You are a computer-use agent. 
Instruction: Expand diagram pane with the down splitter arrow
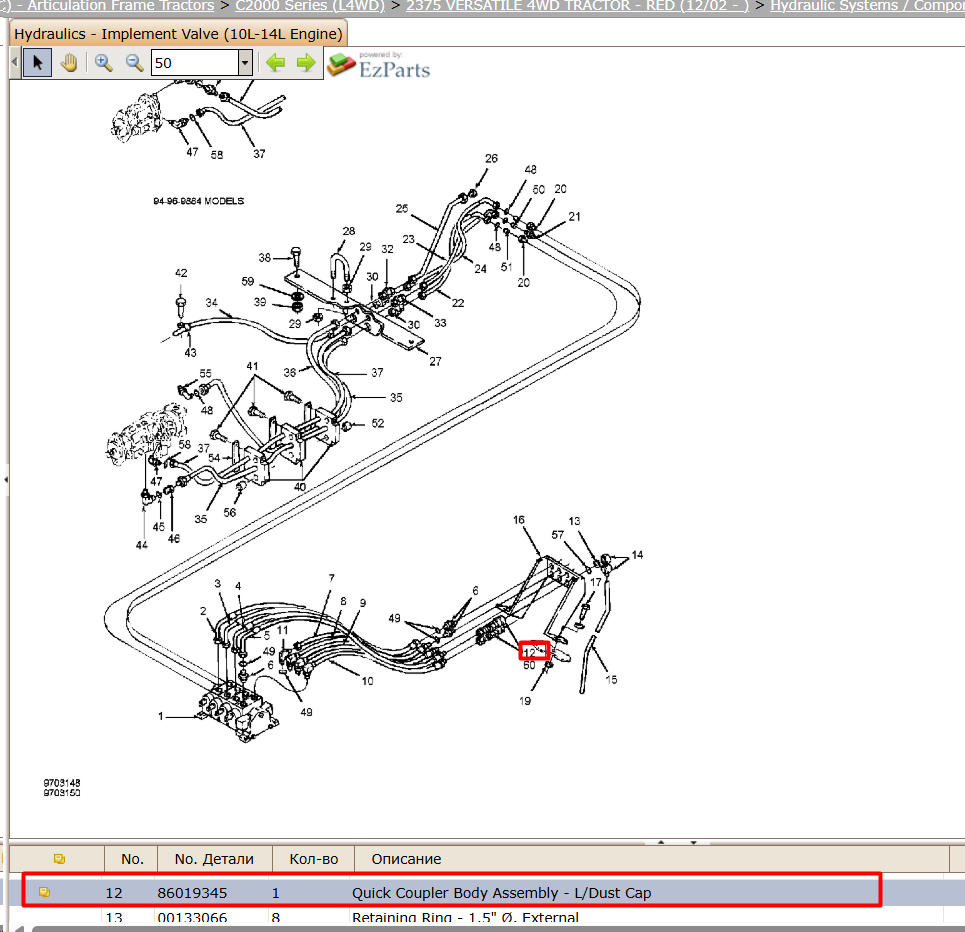694,842
